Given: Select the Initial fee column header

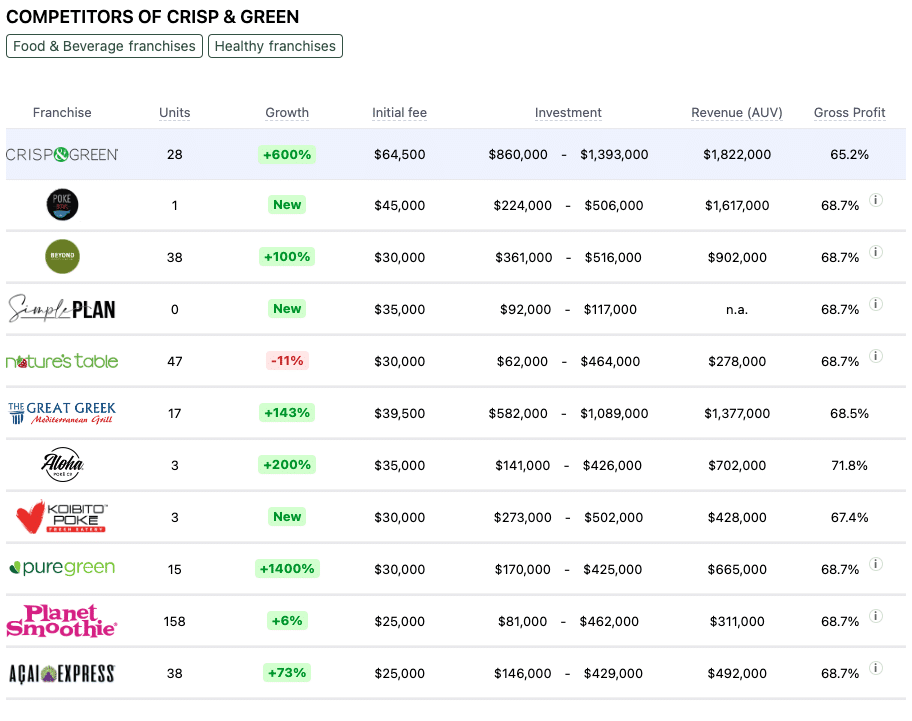Looking at the screenshot, I should 400,112.
